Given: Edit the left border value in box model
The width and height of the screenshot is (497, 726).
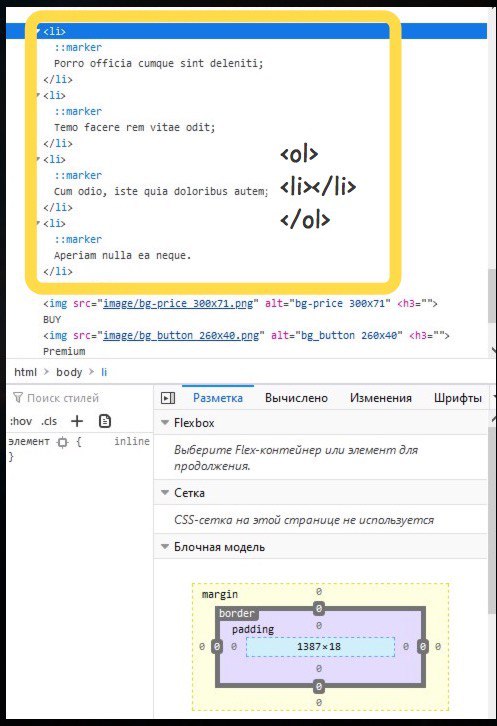Looking at the screenshot, I should click(217, 646).
